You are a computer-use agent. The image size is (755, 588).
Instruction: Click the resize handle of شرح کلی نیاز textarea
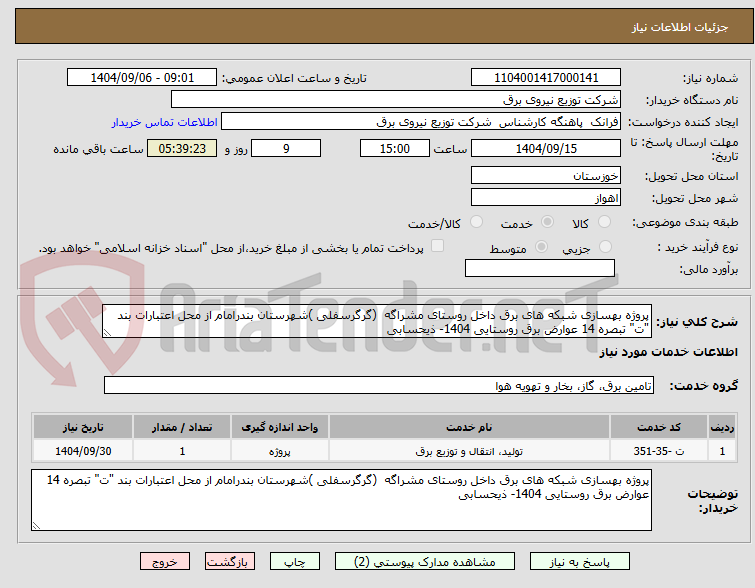[107, 333]
